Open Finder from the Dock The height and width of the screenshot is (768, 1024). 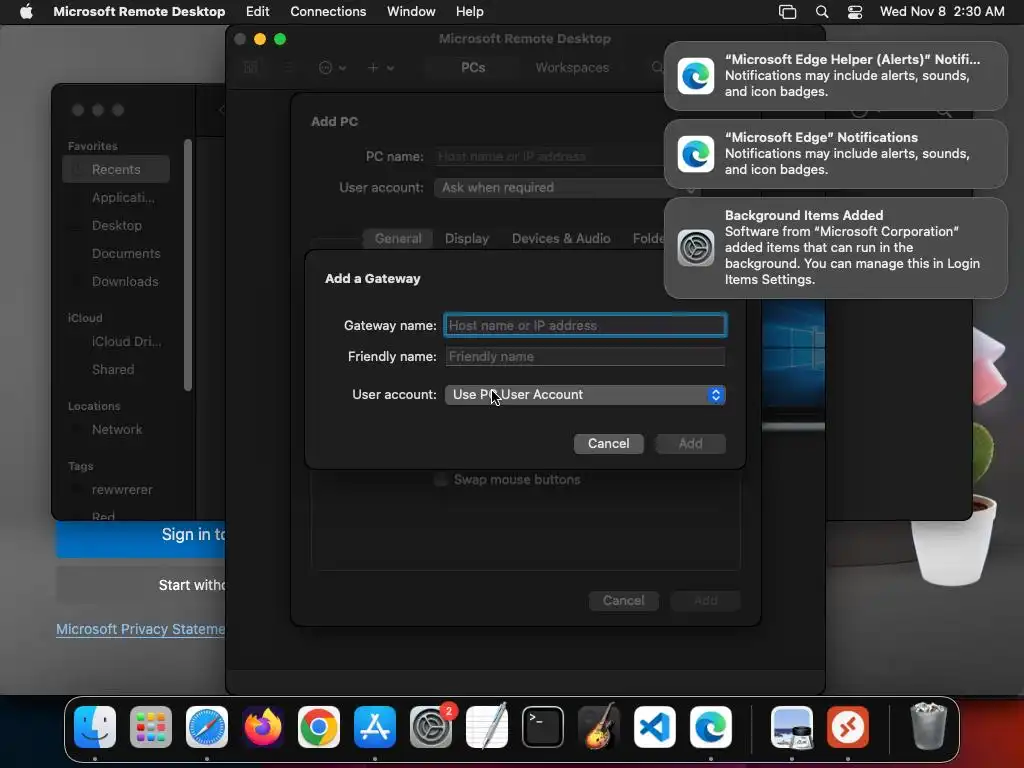tap(95, 726)
